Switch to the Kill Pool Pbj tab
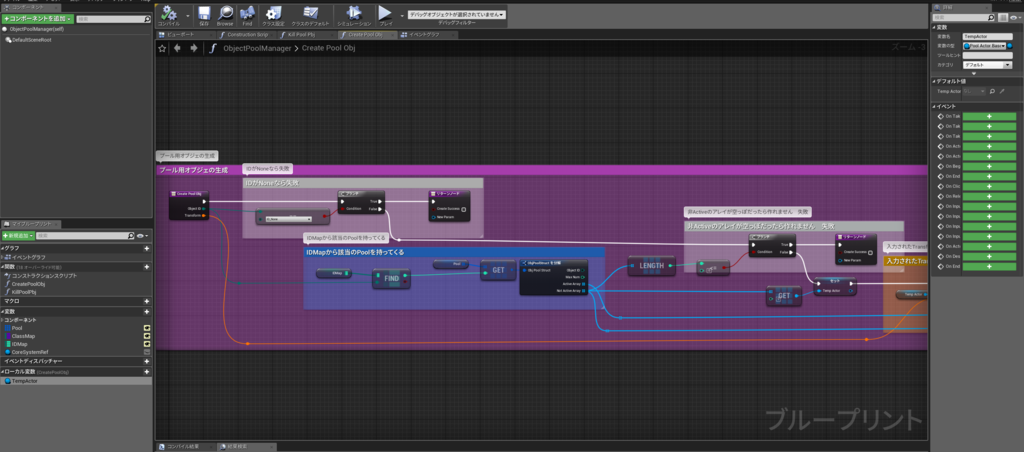 (x=308, y=35)
